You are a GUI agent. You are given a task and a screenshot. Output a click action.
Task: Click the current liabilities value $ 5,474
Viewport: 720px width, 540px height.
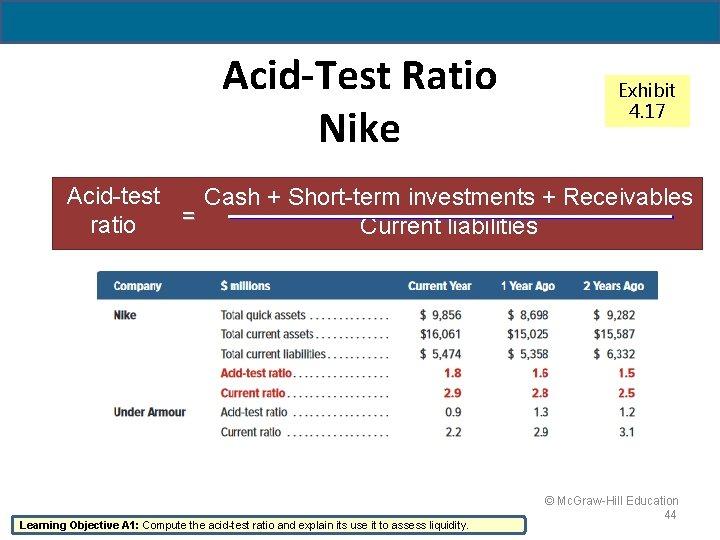coord(440,354)
